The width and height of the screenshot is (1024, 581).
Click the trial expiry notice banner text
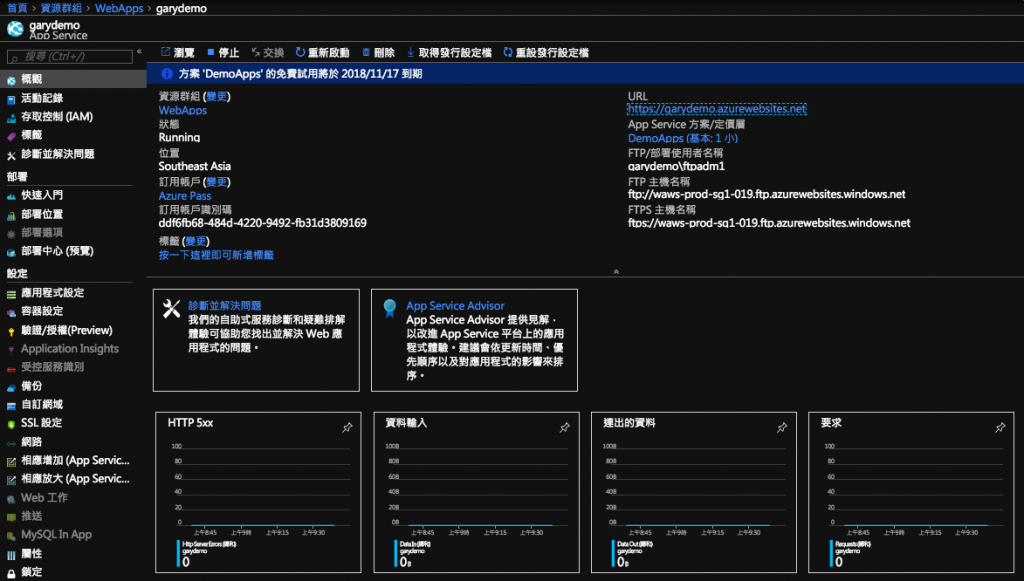click(300, 74)
